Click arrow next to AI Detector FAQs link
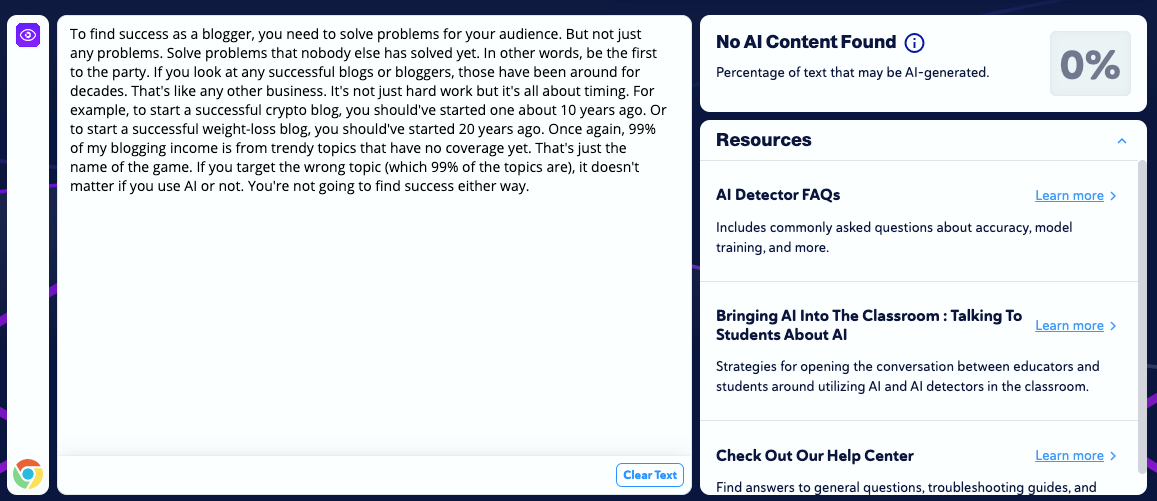The image size is (1157, 501). (1113, 196)
